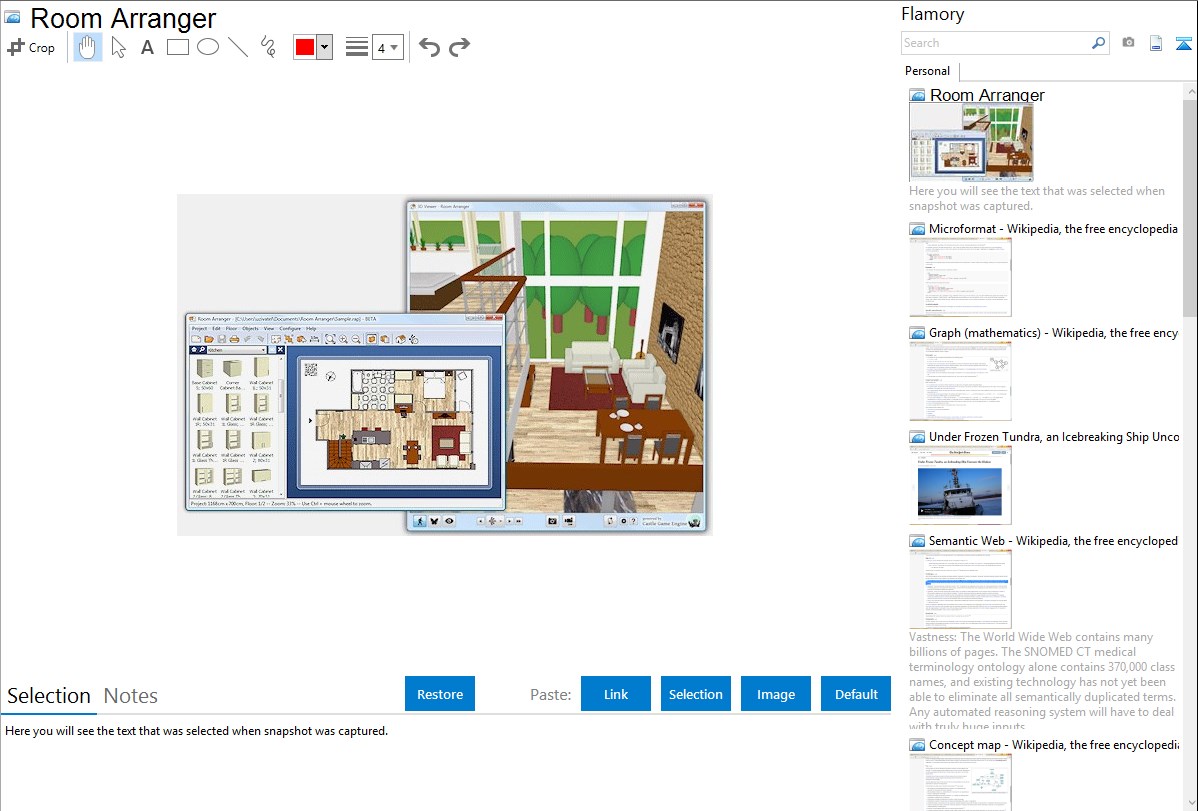Click the camera capture icon
Image resolution: width=1198 pixels, height=811 pixels.
pos(1128,43)
